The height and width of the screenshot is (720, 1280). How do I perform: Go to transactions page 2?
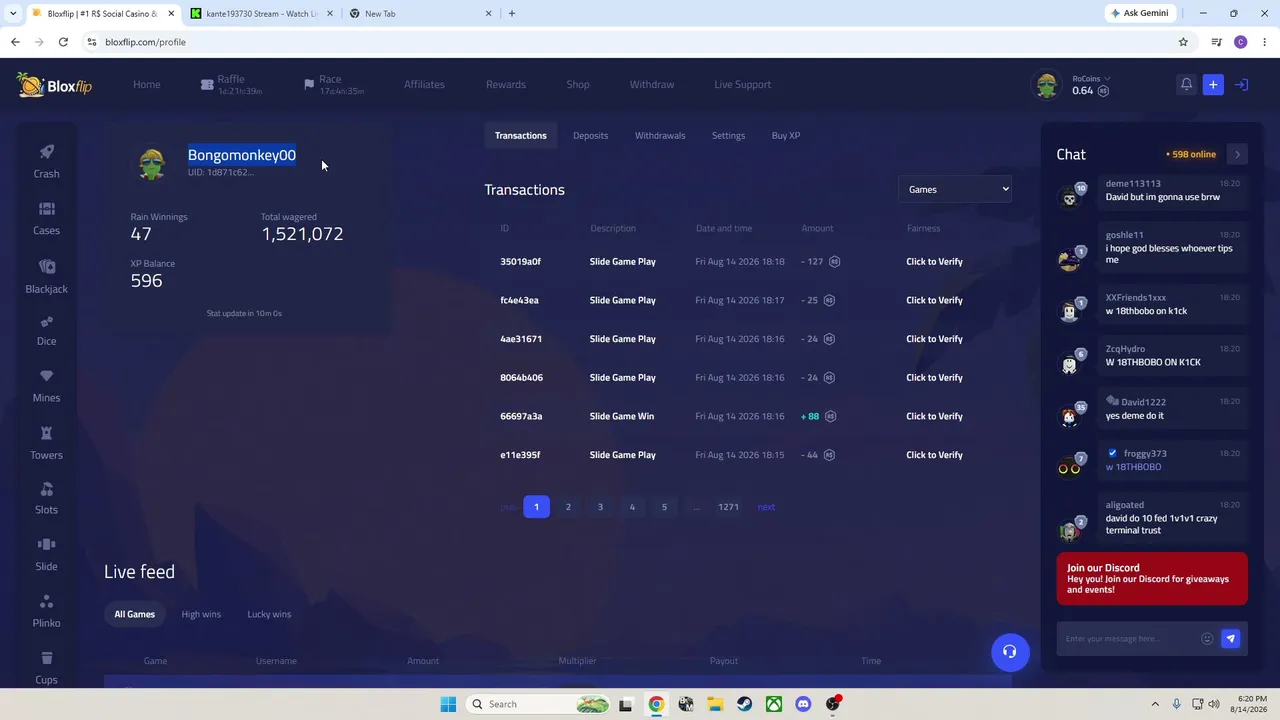pyautogui.click(x=568, y=507)
